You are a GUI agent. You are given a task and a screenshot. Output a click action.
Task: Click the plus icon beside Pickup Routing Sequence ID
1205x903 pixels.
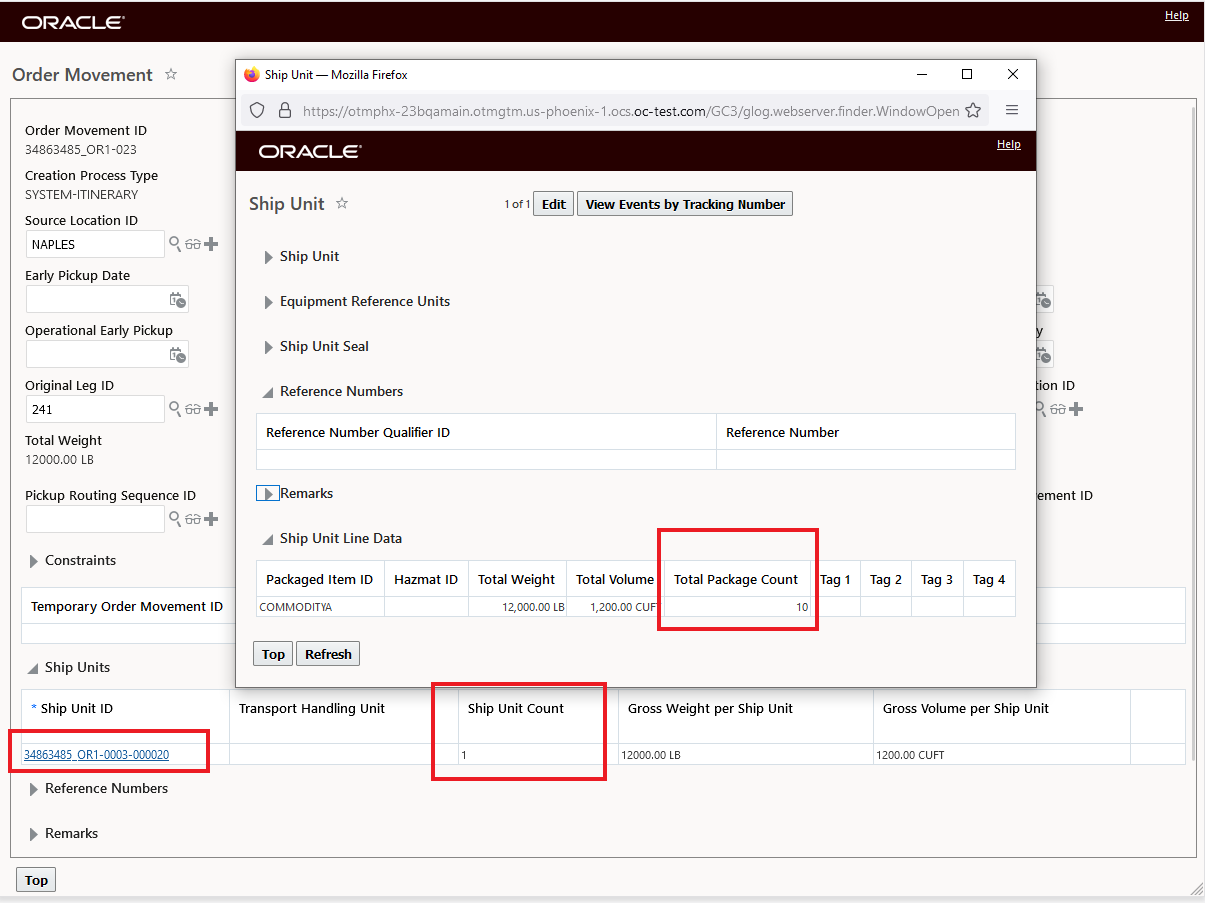(x=211, y=519)
